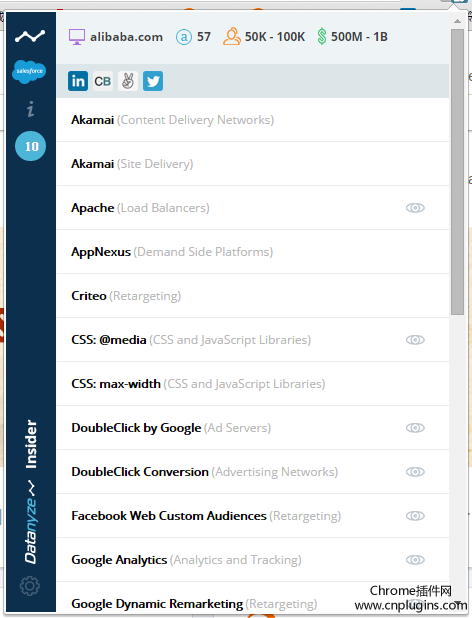
Task: Toggle eye icon for DoubleClick by Google
Action: pos(415,428)
